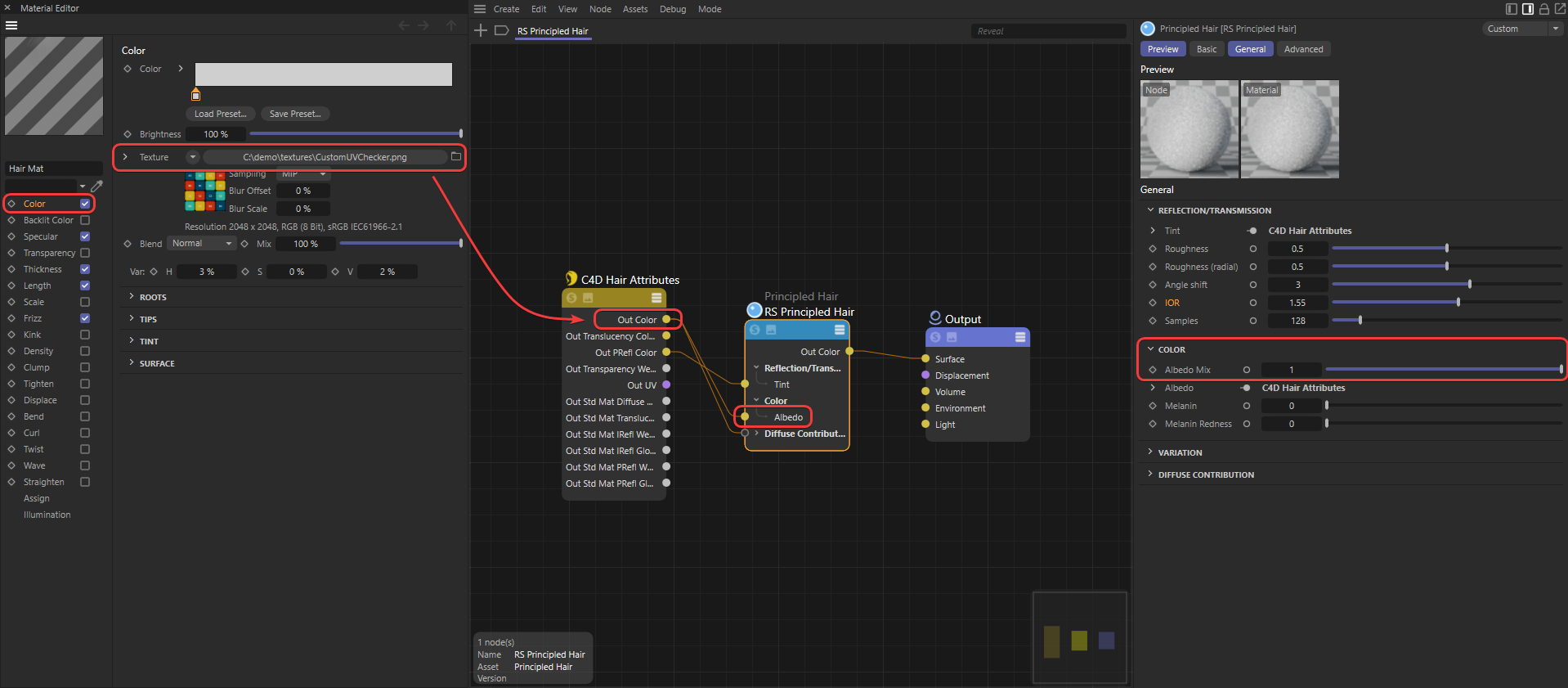Open the Blend mode Normal dropdown
This screenshot has width=1568, height=688.
point(202,244)
